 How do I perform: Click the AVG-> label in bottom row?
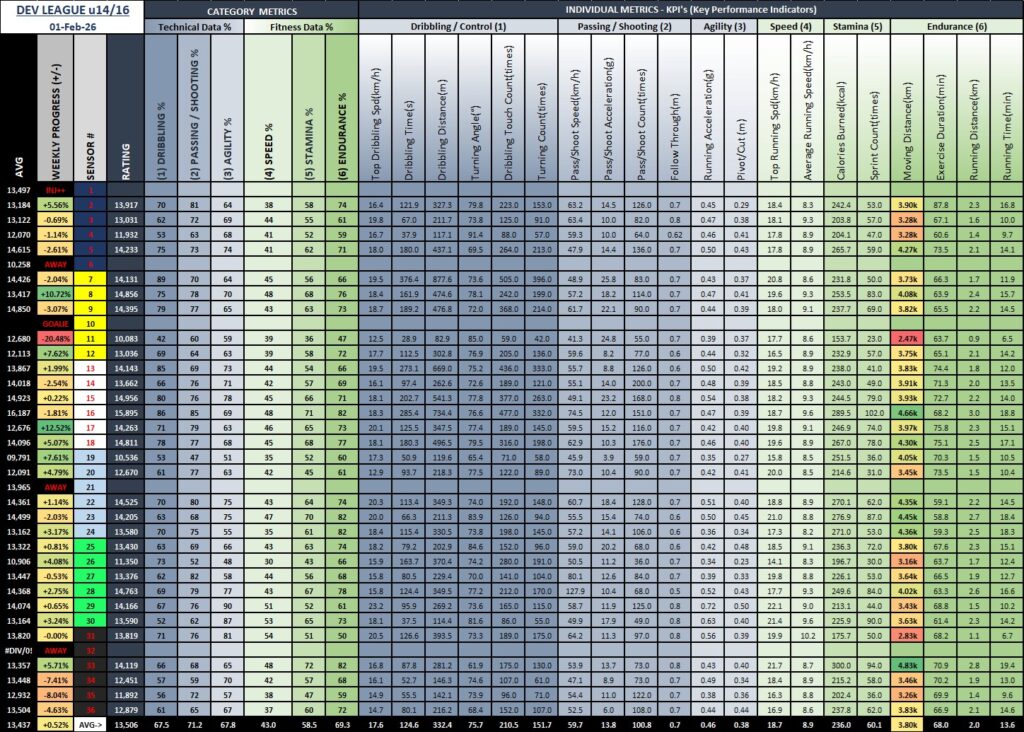pyautogui.click(x=89, y=724)
